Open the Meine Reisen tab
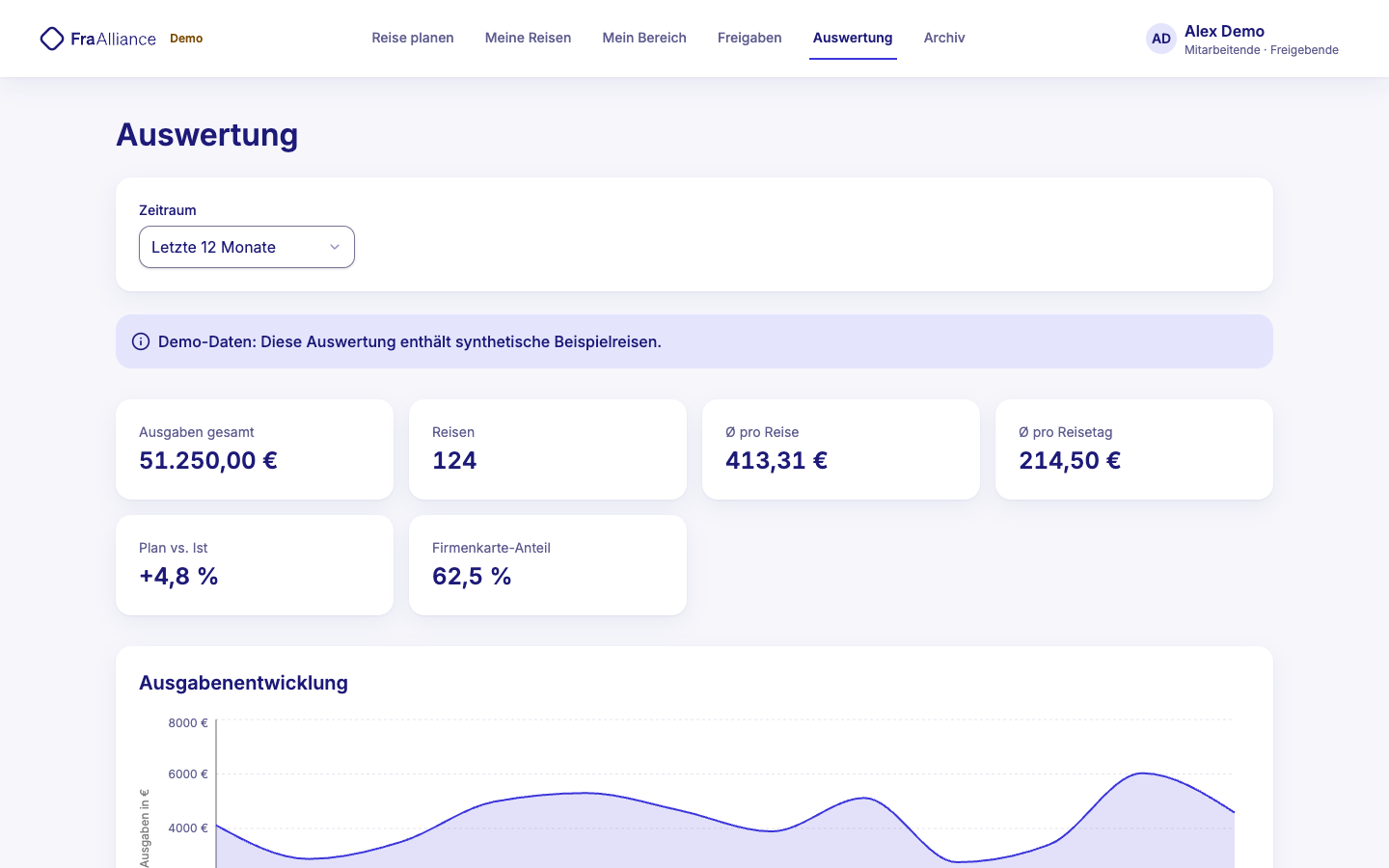This screenshot has width=1389, height=868. tap(529, 38)
